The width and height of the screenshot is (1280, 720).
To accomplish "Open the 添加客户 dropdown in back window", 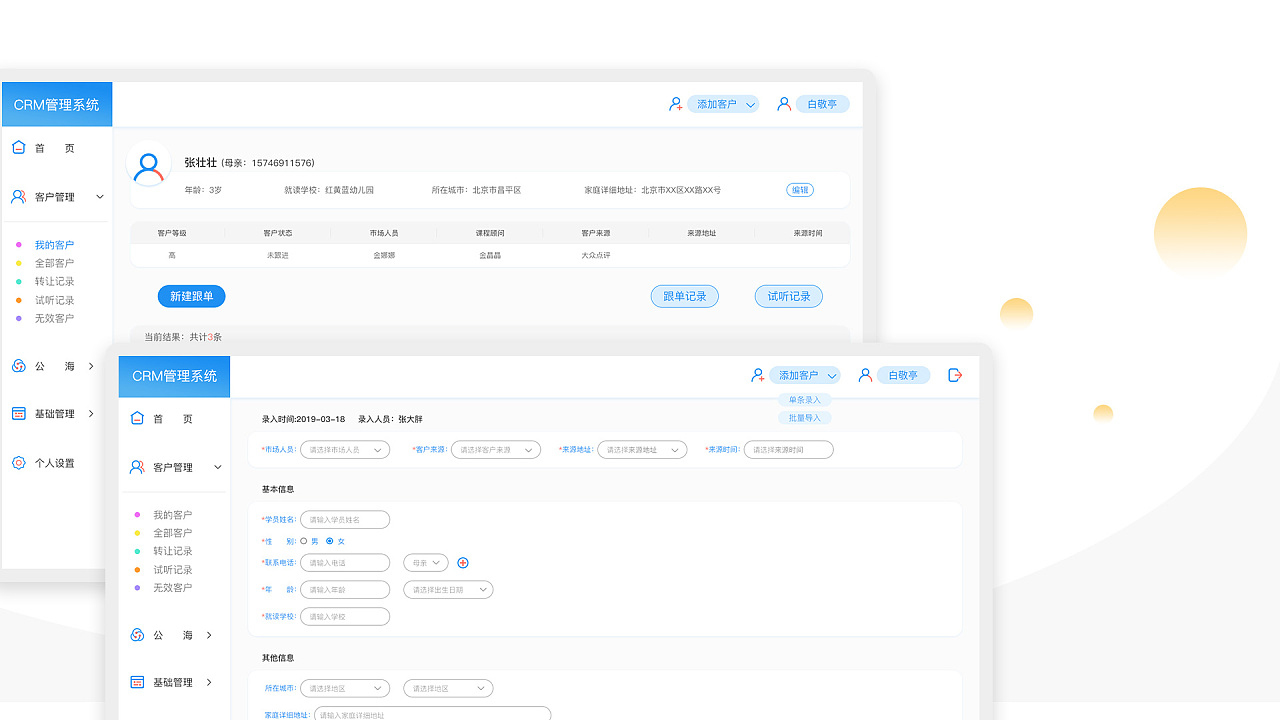I will [750, 104].
